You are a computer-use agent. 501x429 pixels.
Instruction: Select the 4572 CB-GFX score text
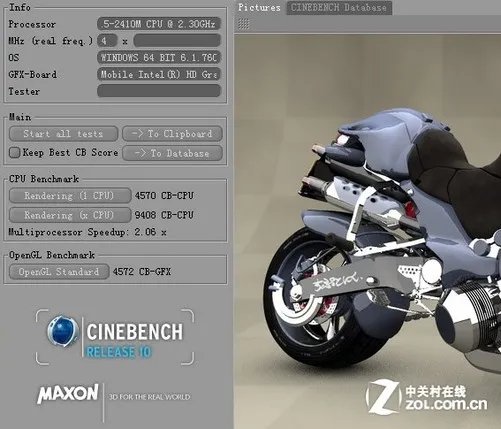tap(142, 272)
